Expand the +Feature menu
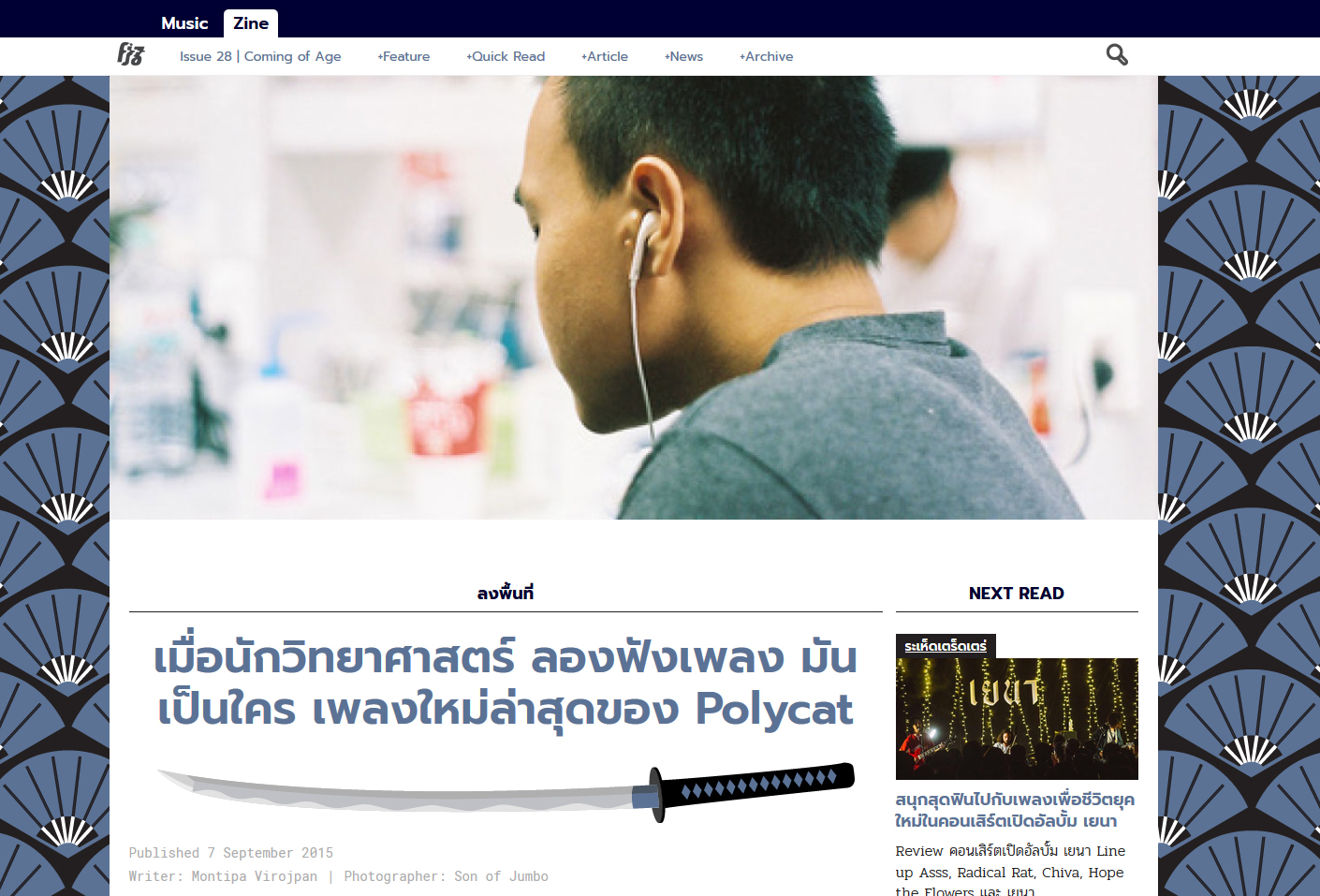Image resolution: width=1320 pixels, height=896 pixels. point(403,56)
